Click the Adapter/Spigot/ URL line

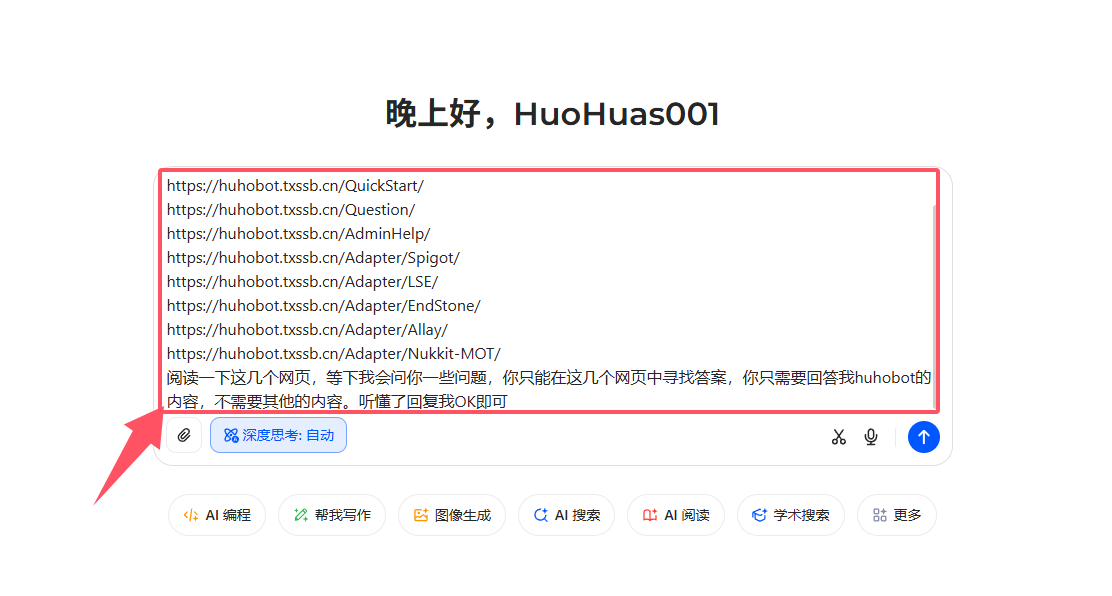click(313, 258)
